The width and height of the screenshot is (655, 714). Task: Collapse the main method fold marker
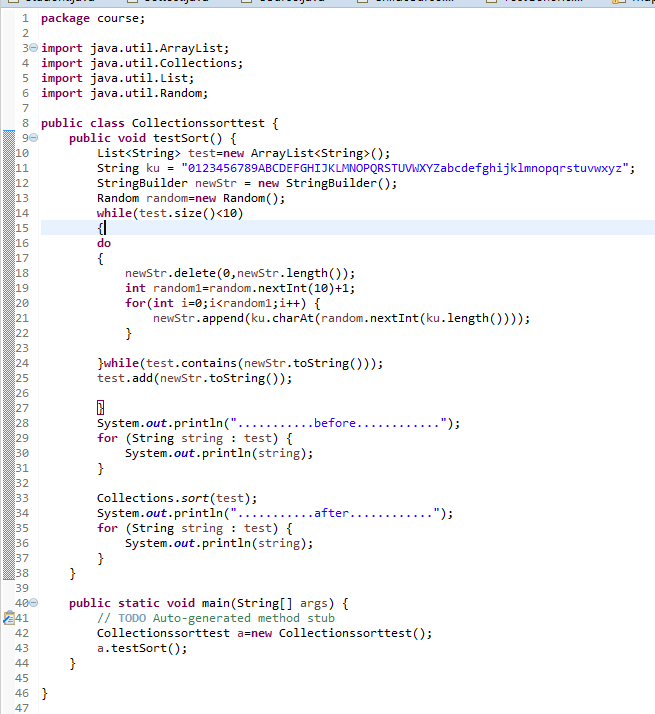click(34, 603)
